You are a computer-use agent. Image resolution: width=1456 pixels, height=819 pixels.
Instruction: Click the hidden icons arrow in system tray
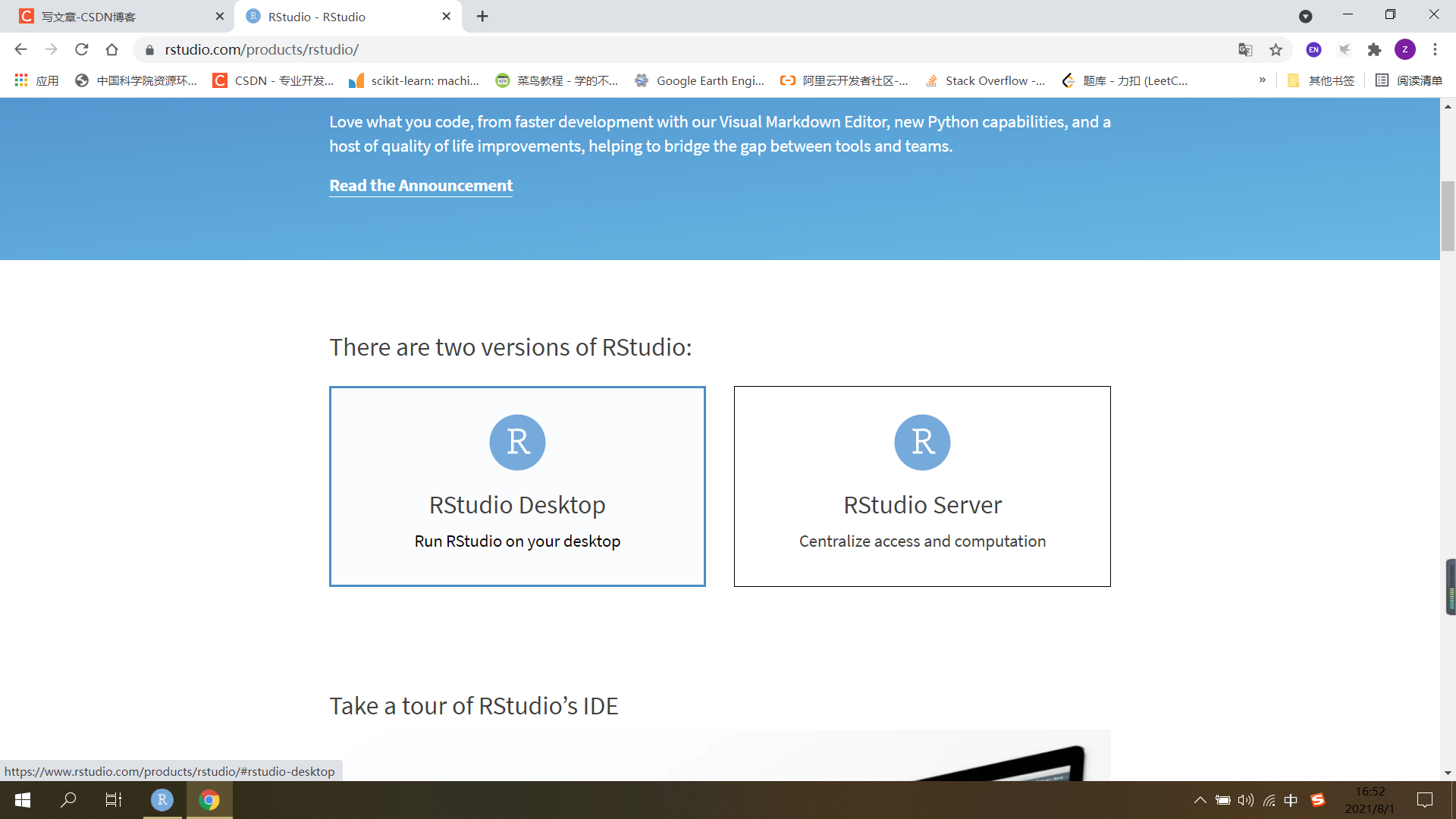[1200, 800]
